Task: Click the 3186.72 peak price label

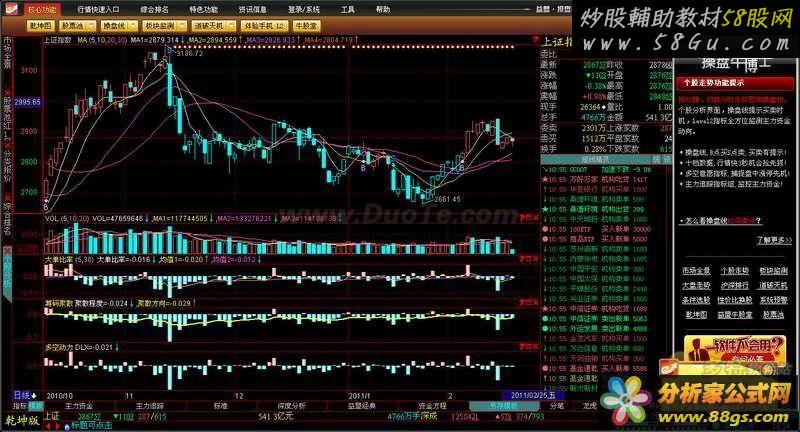Action: 190,53
